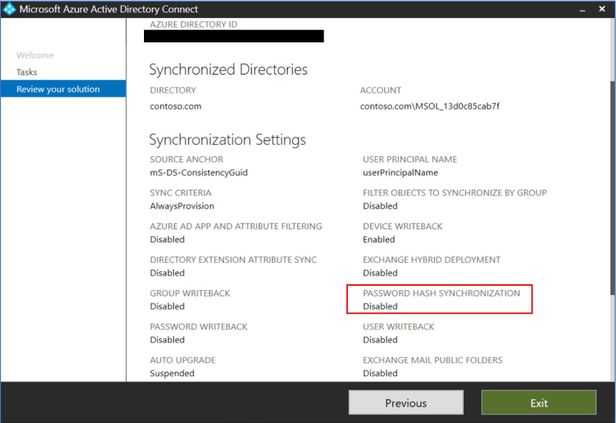
Task: Click the userPrincipalName value
Action: (x=400, y=172)
